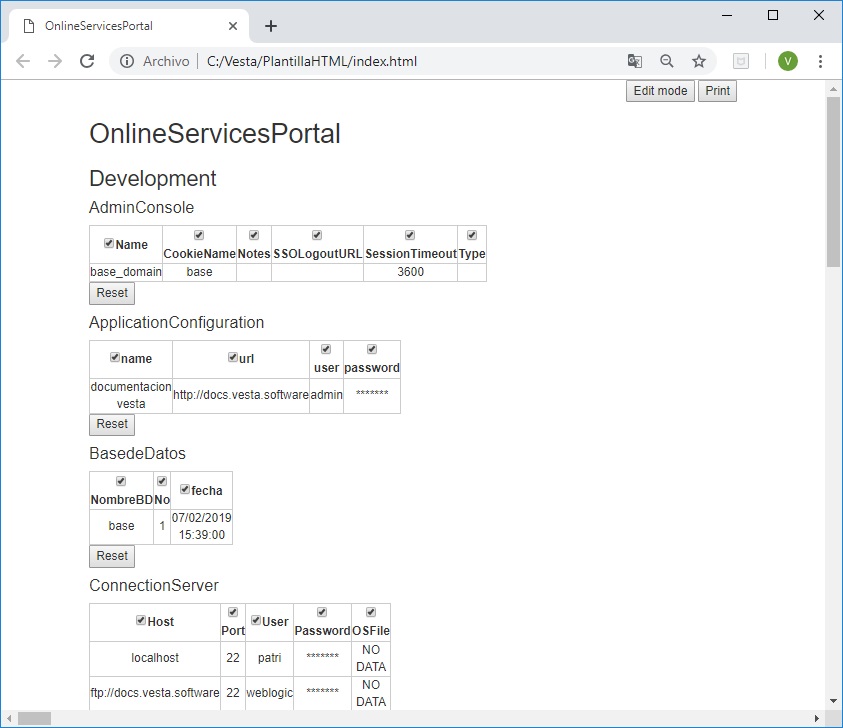Click the site information icon

pyautogui.click(x=127, y=61)
